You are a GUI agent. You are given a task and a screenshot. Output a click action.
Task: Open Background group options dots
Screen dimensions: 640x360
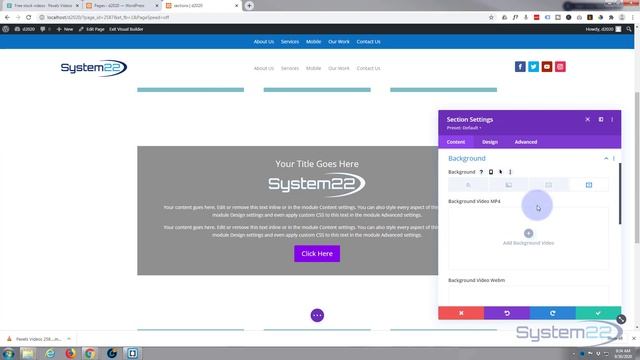pyautogui.click(x=613, y=158)
